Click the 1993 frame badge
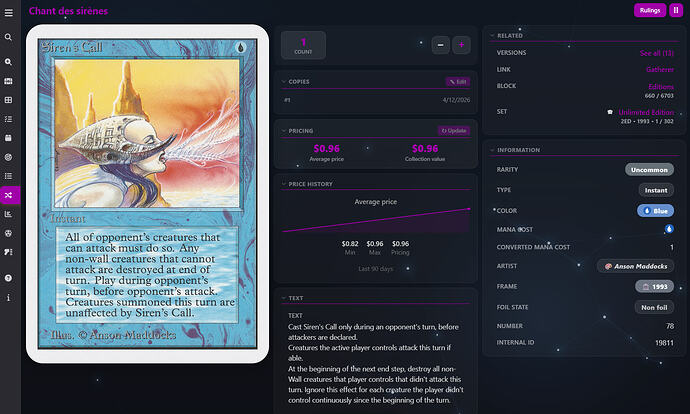The height and width of the screenshot is (414, 690). coord(654,286)
